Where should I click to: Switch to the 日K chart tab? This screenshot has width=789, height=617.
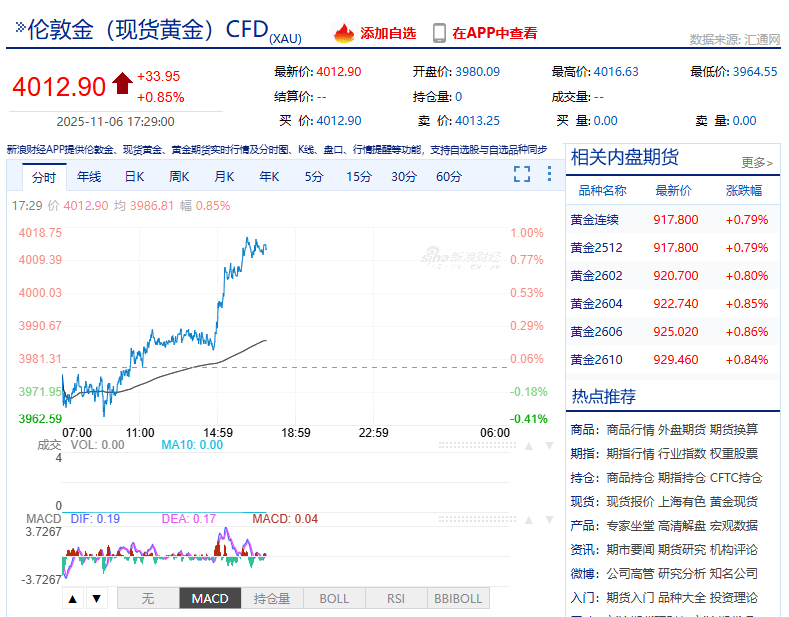134,177
